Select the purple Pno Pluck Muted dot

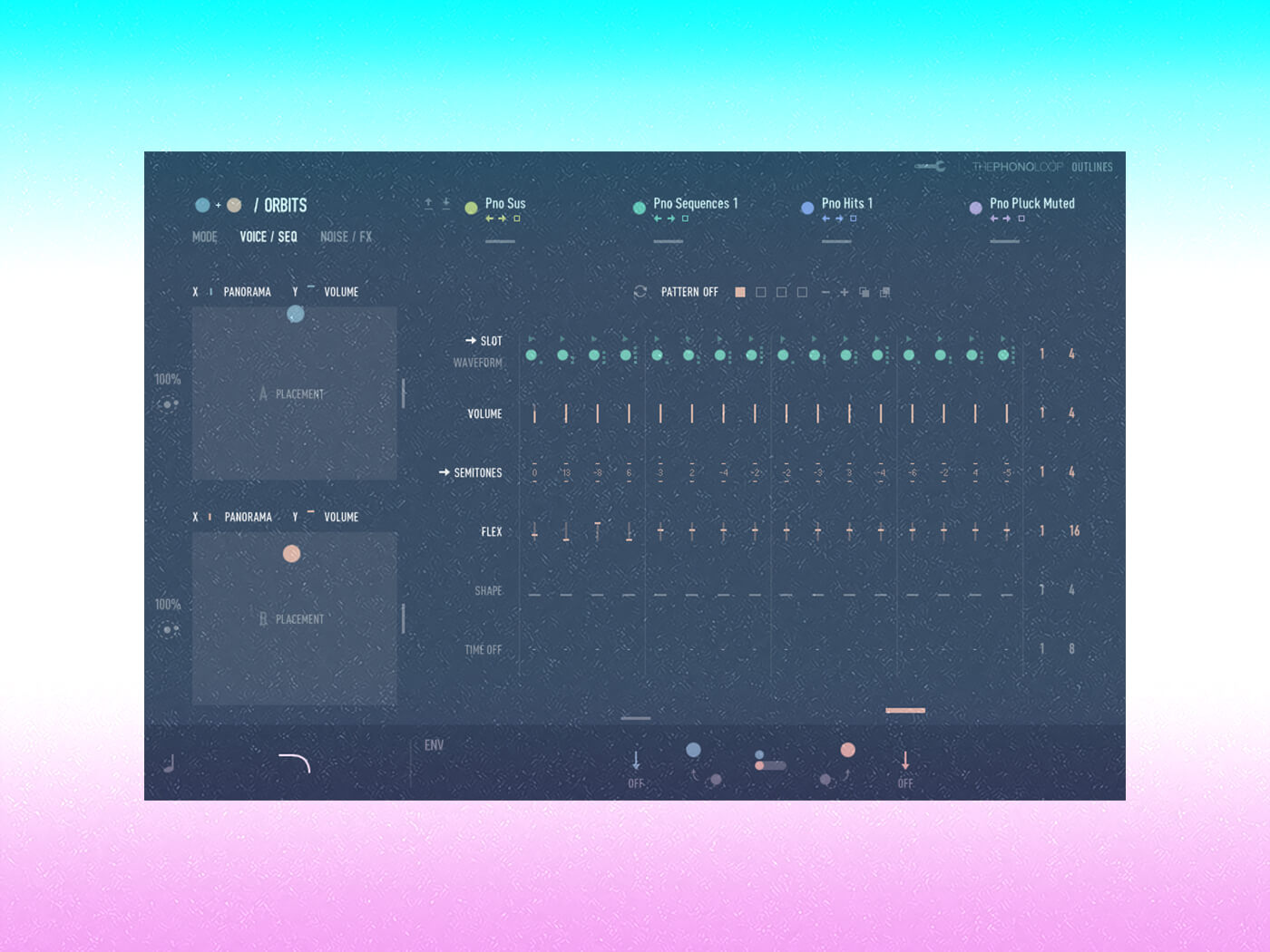coord(975,208)
